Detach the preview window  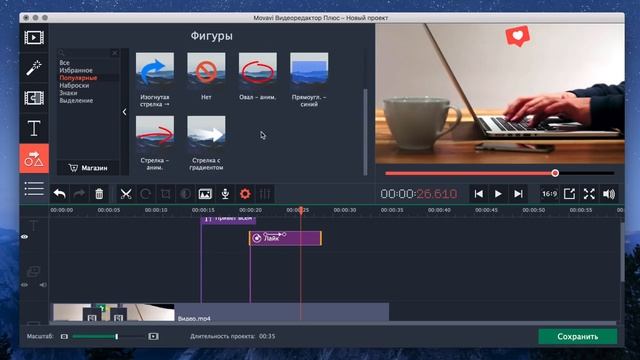tap(569, 194)
